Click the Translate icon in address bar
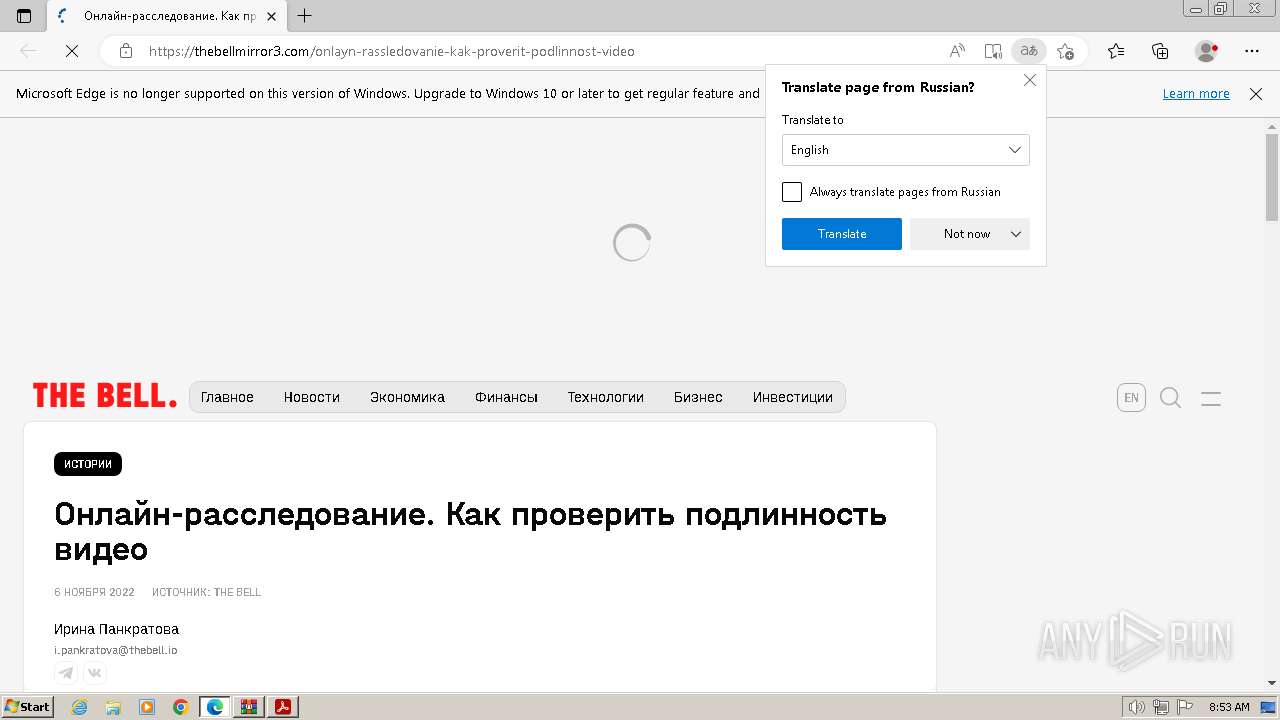 coord(1029,51)
